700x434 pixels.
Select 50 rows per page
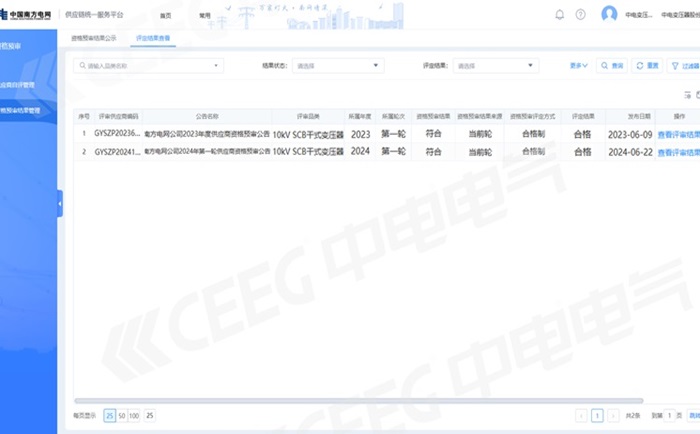click(122, 414)
